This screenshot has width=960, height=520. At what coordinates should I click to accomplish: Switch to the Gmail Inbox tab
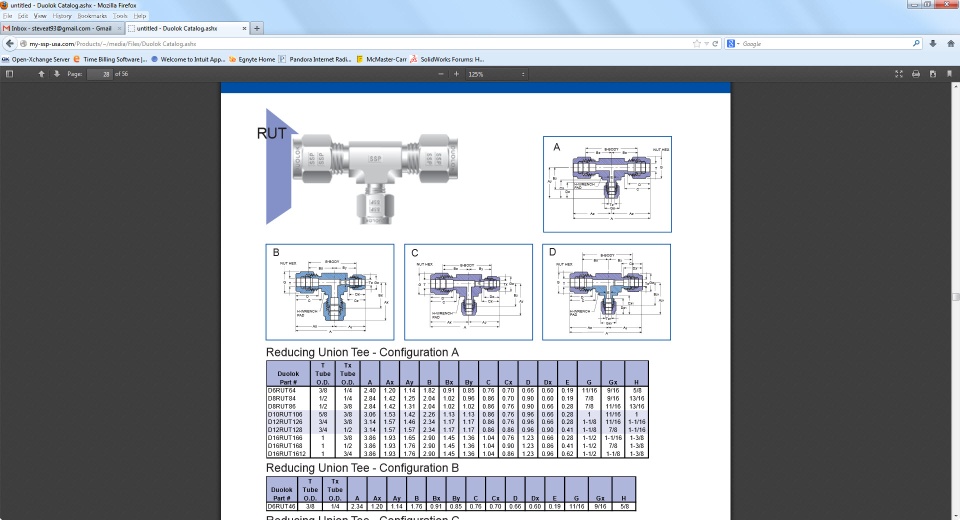pyautogui.click(x=58, y=28)
